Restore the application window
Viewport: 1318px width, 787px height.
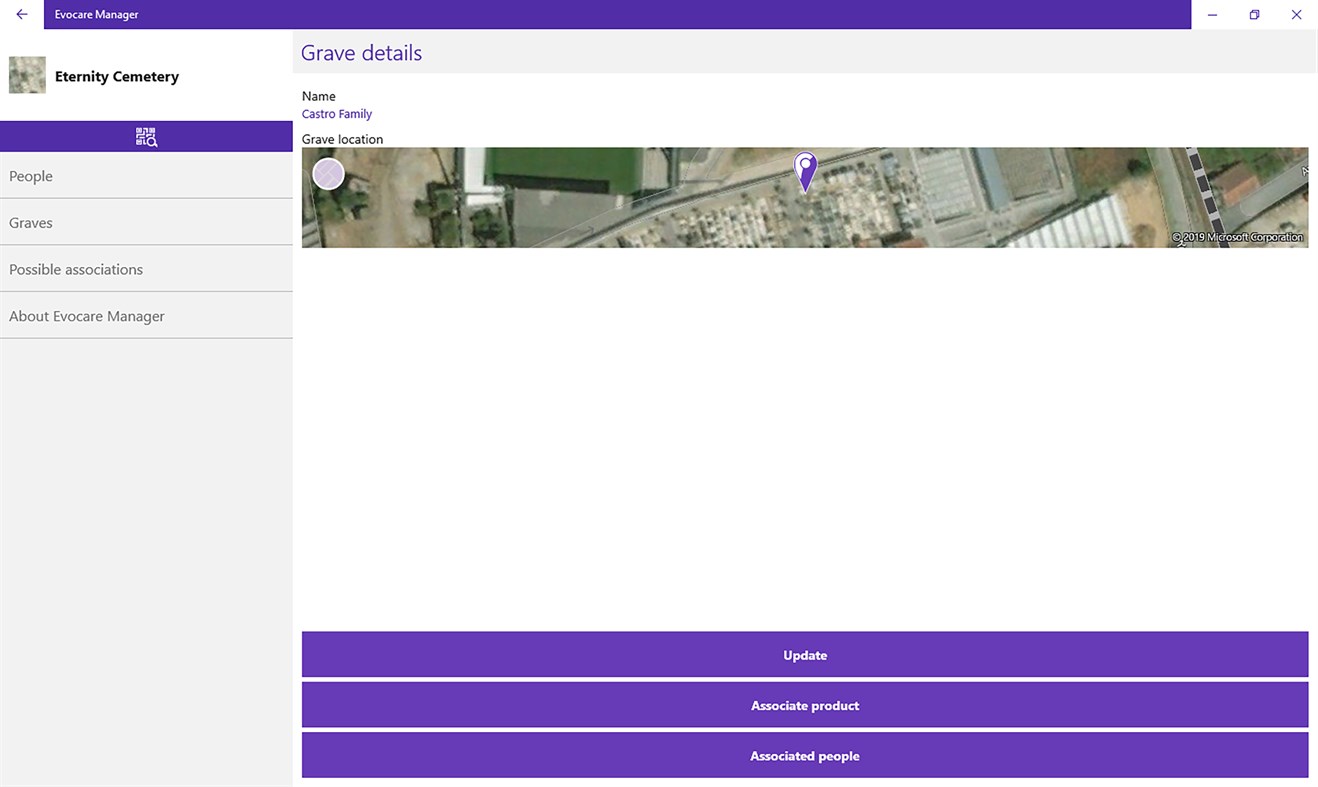[x=1254, y=14]
